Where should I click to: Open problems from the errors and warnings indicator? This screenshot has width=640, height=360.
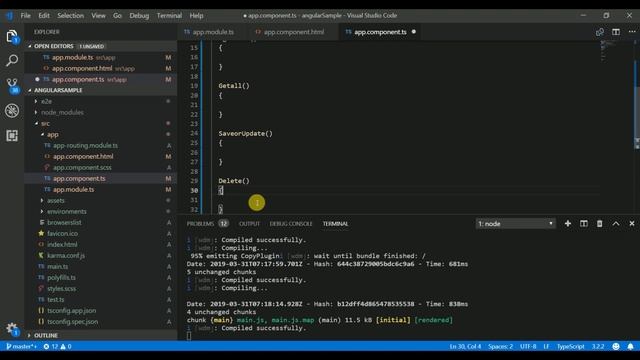[58, 347]
